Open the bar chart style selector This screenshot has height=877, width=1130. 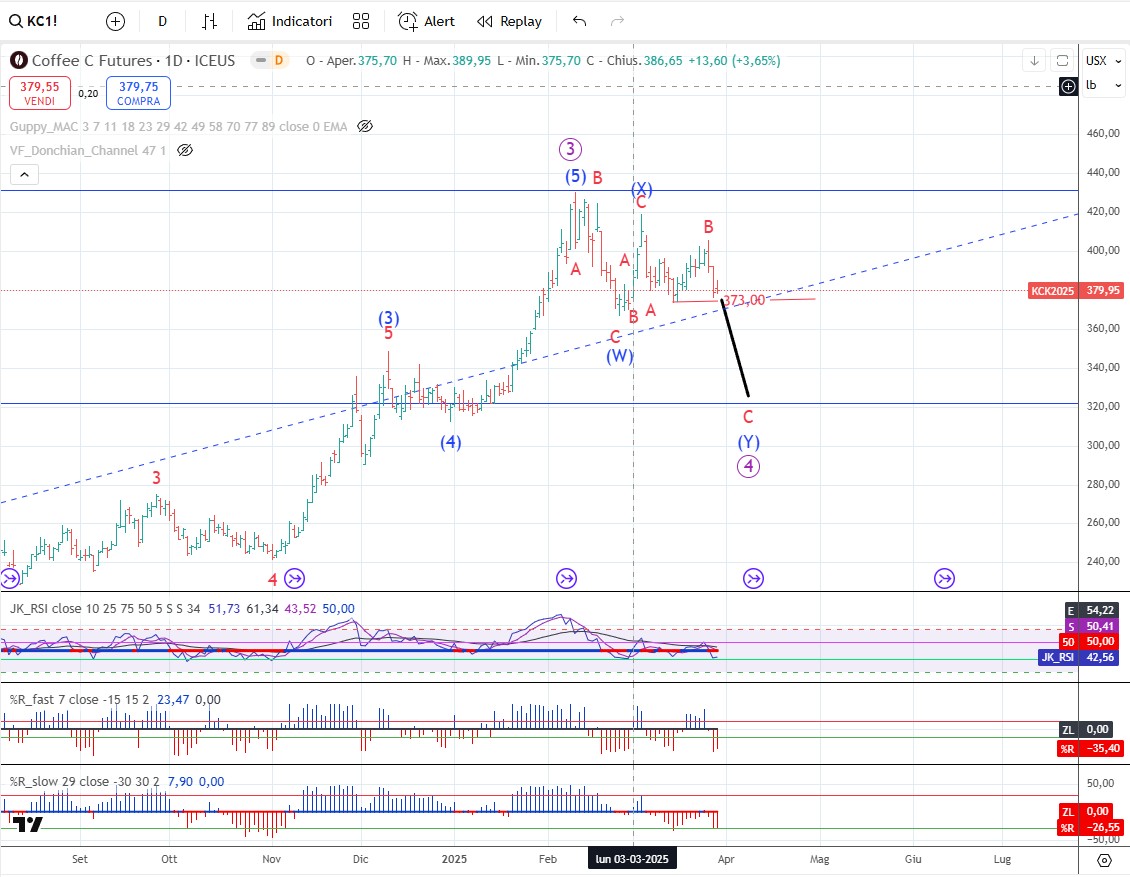coord(209,21)
